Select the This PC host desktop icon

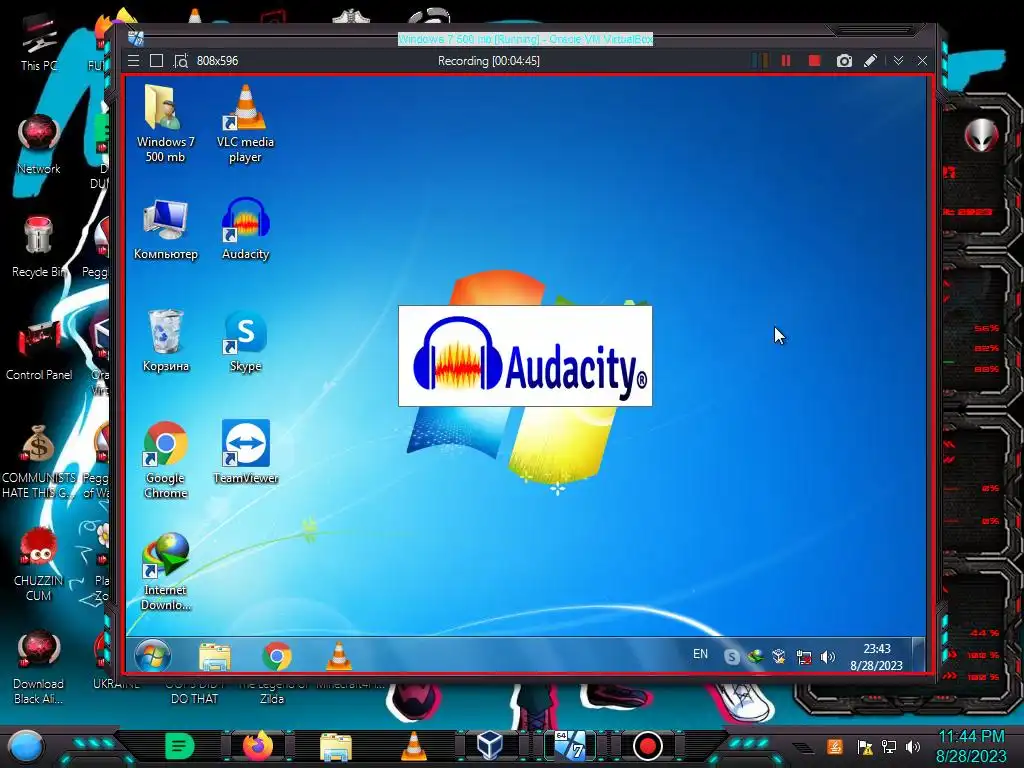tap(39, 43)
